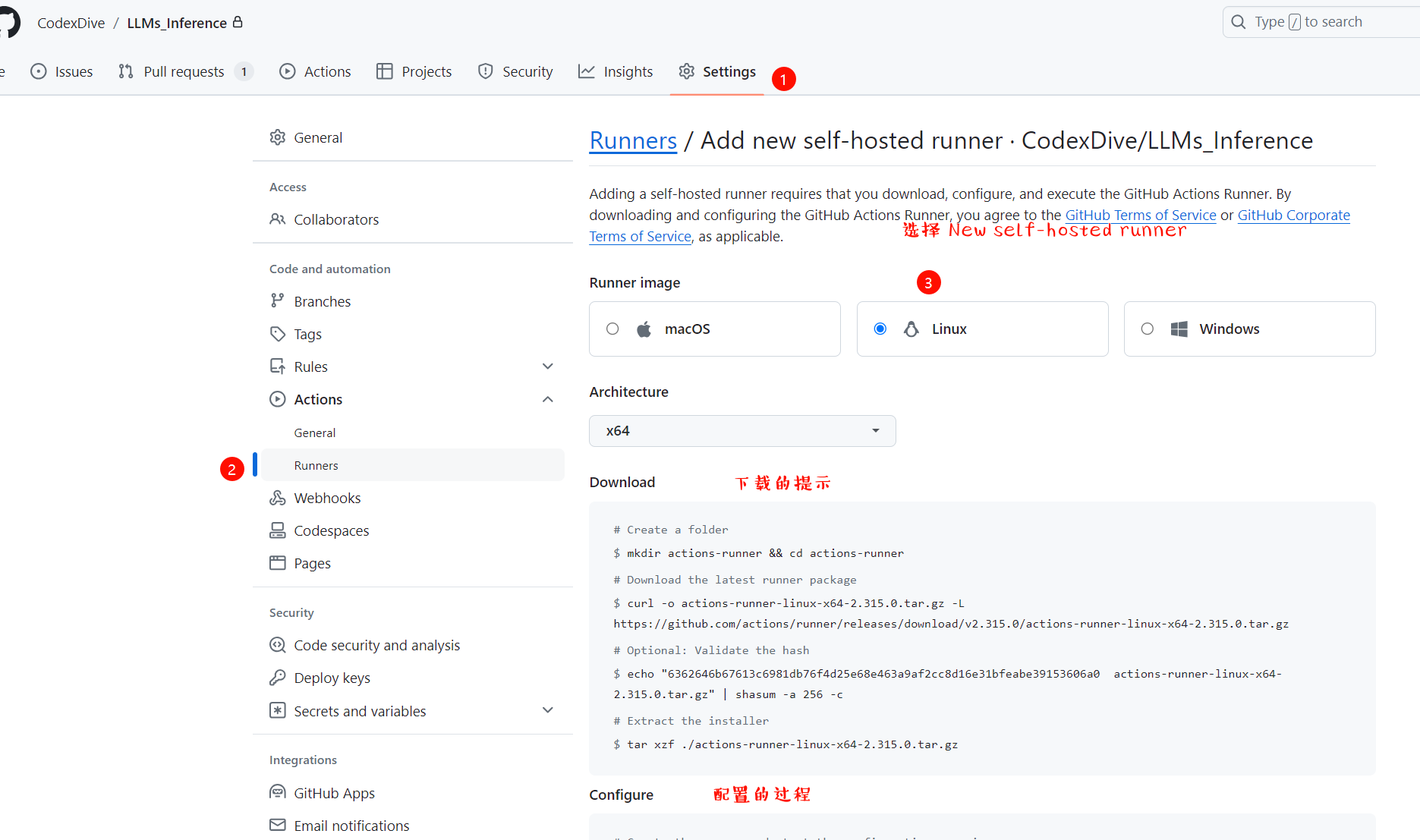This screenshot has width=1420, height=840.
Task: Click the Runners breadcrumb link
Action: [633, 140]
